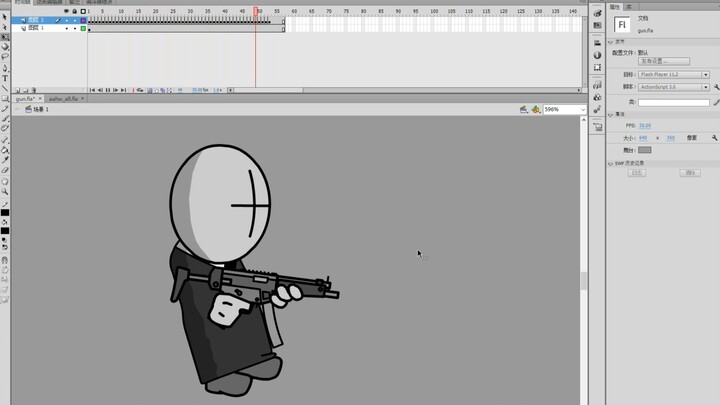Screen dimensions: 720x405
Task: Open the wrench settings next to ActionScript 3.0
Action: (715, 87)
